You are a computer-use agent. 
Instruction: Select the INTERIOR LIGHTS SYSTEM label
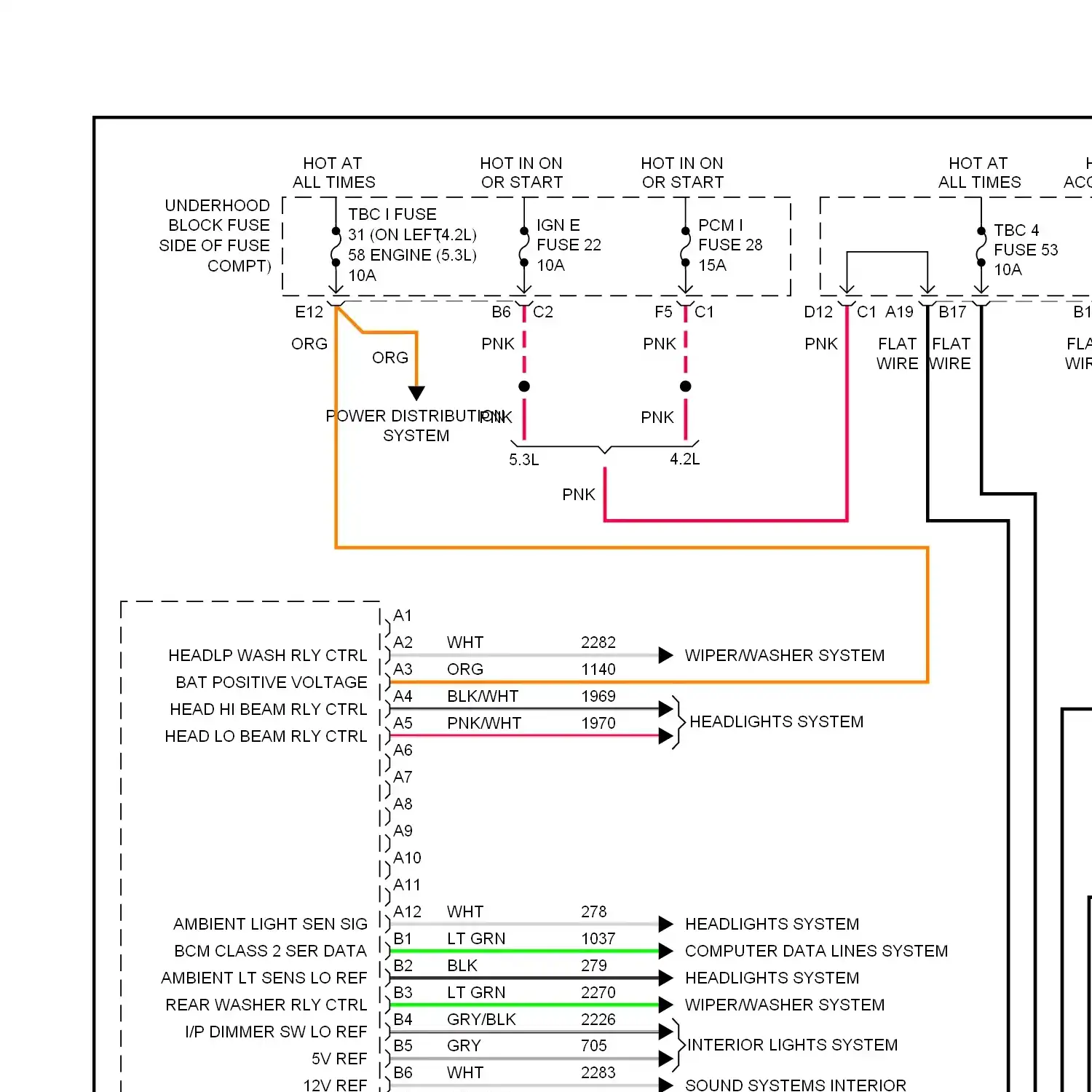792,1045
